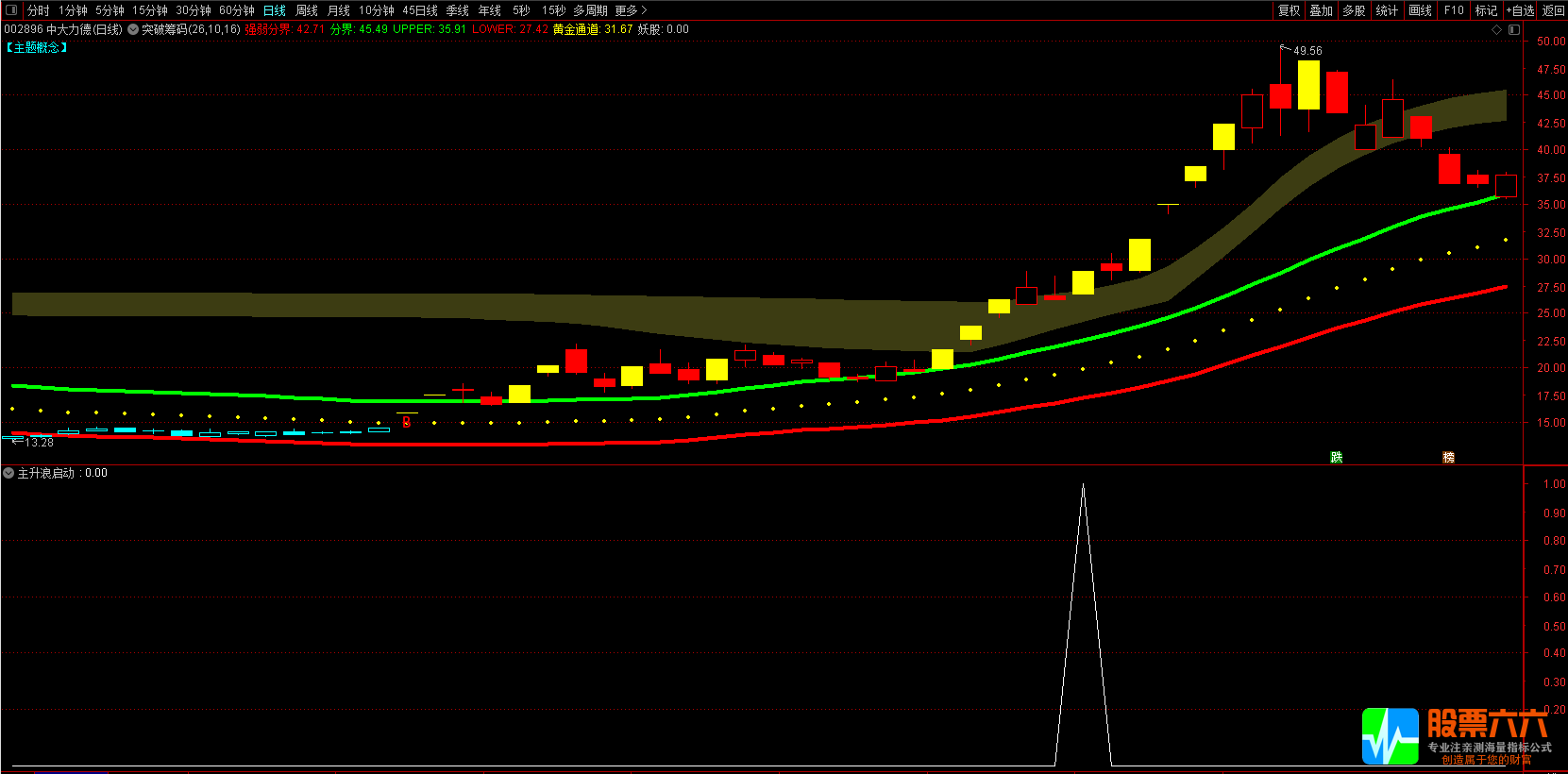This screenshot has height=774, width=1568.
Task: Click stock title 002896 中大力德(日线)
Action: point(63,29)
